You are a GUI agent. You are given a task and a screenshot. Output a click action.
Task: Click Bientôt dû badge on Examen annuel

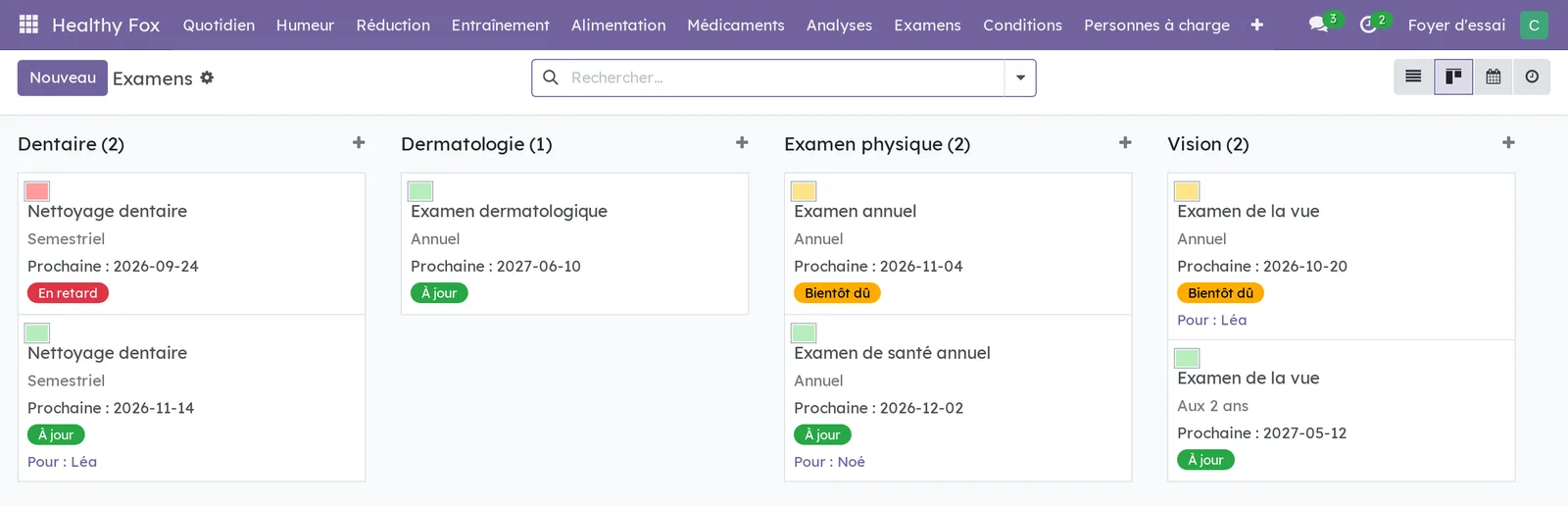click(837, 293)
